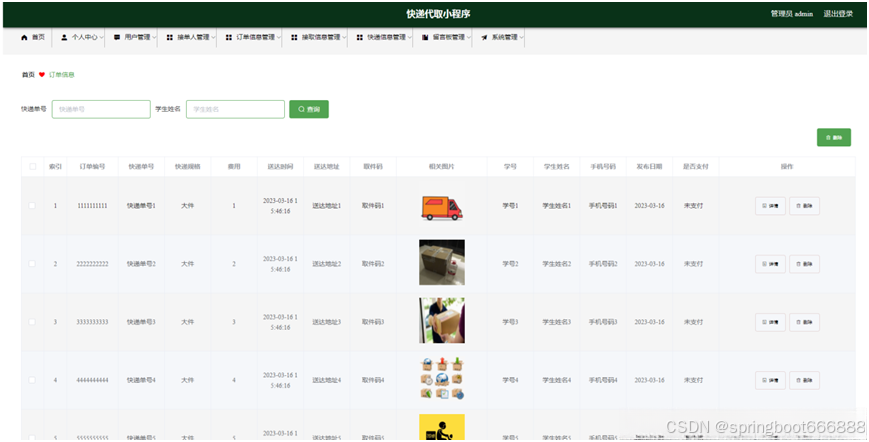This screenshot has width=869, height=442.
Task: Click the 订单信息 breadcrumb
Action: coord(62,75)
